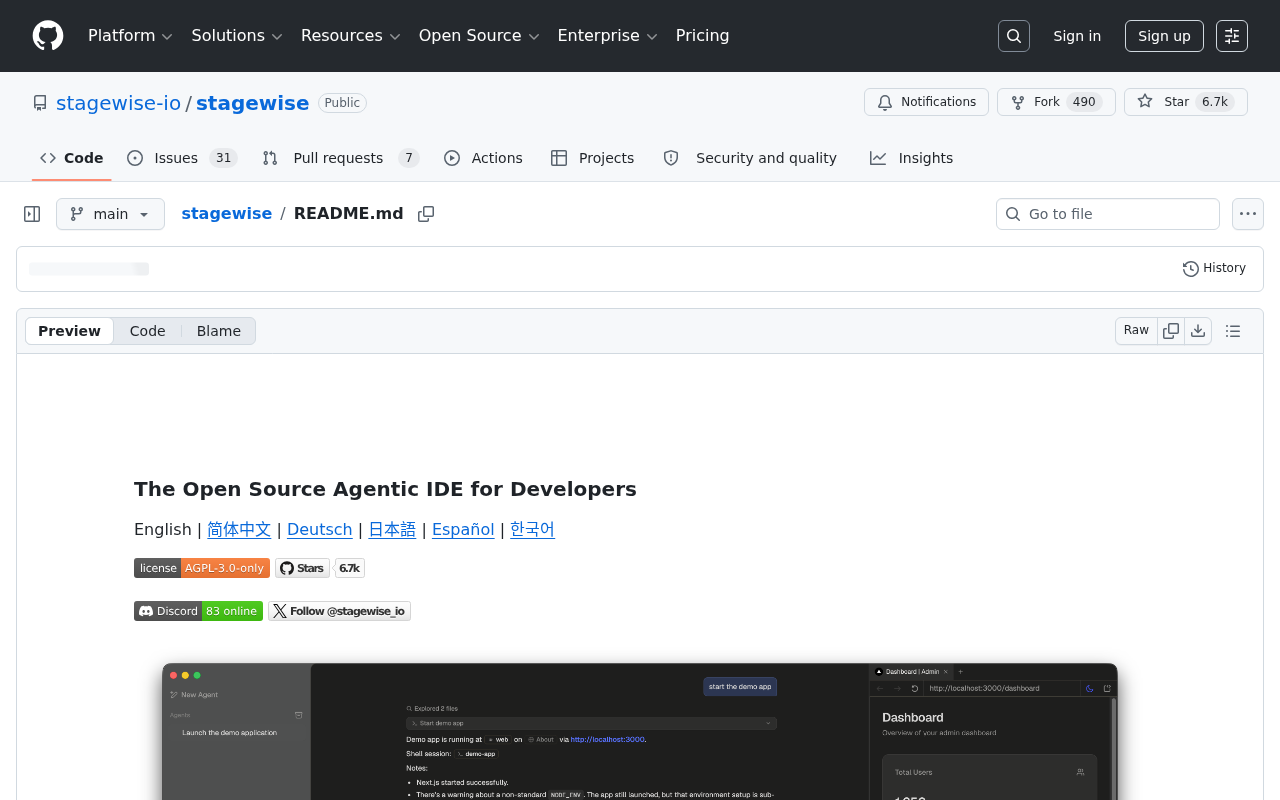
Task: Open the Deutsch README link
Action: click(320, 530)
